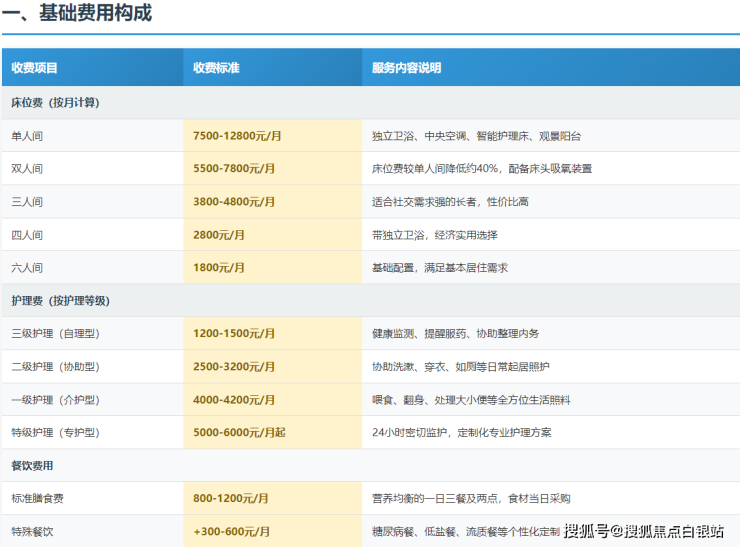Select the 标准膳食费 row label
This screenshot has width=740, height=547.
[38, 499]
